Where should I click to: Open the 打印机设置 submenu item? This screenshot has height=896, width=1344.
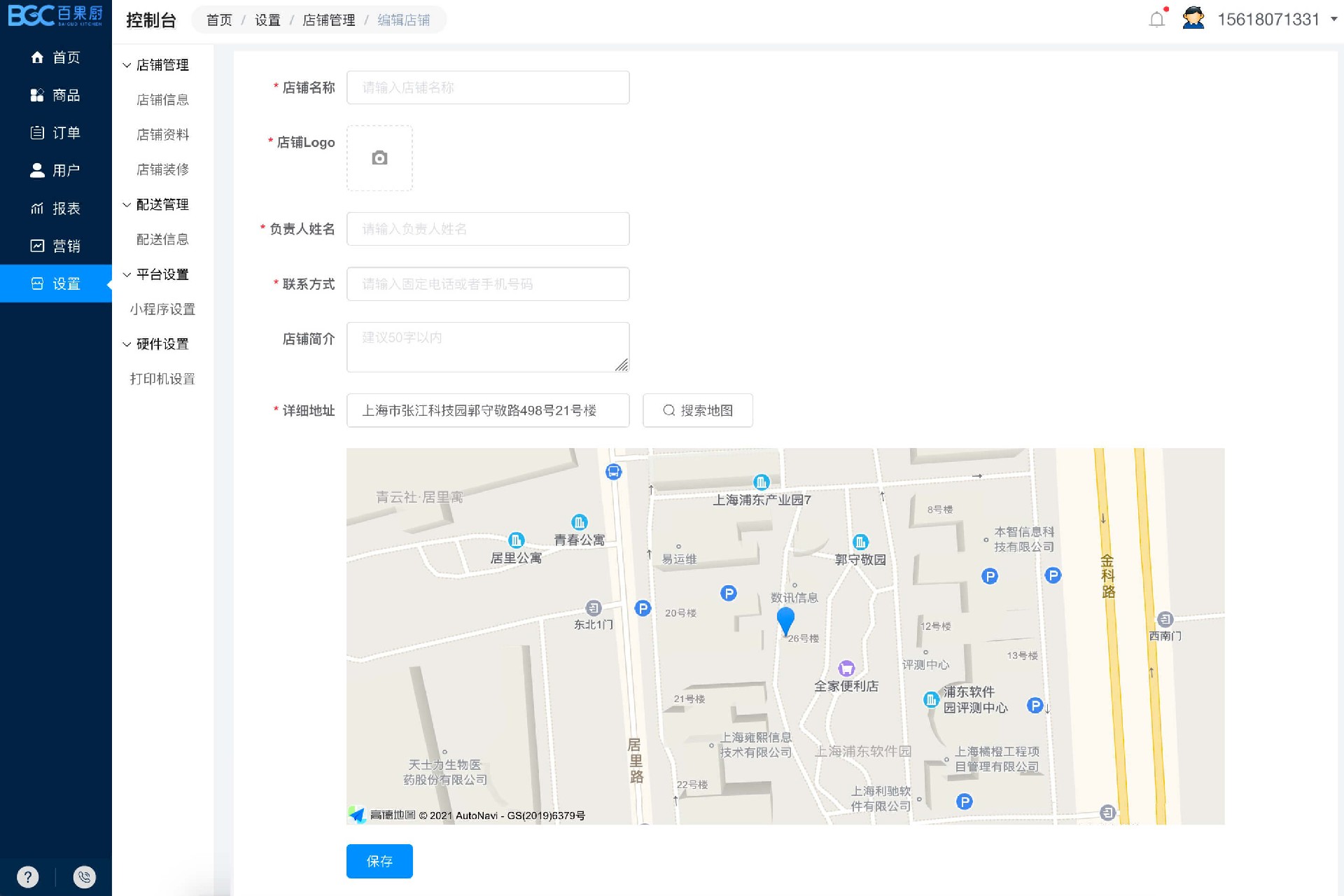[162, 379]
